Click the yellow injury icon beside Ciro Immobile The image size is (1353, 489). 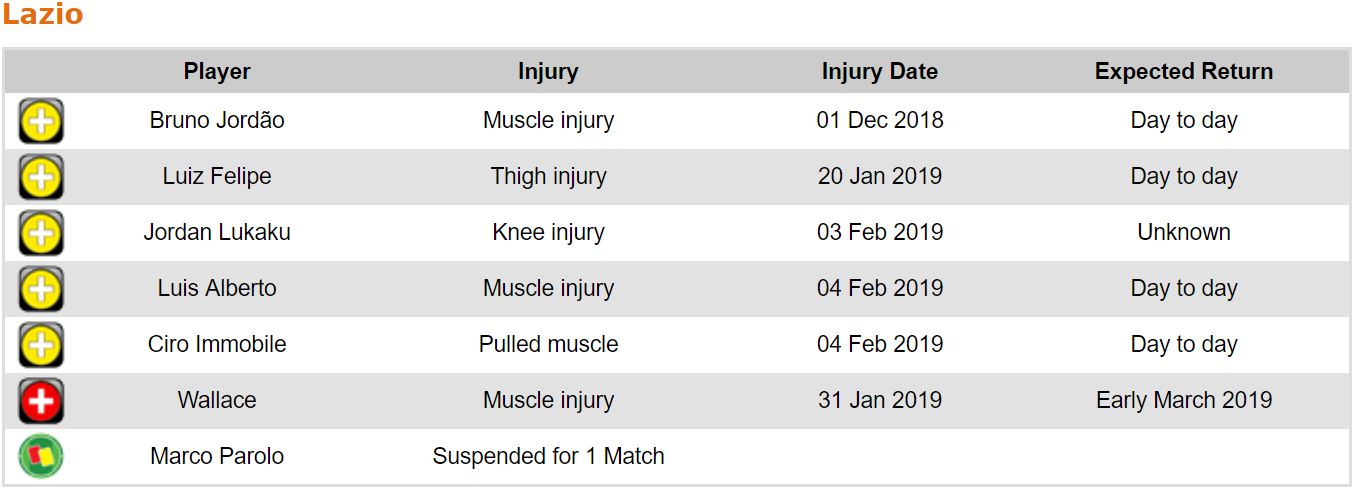41,346
